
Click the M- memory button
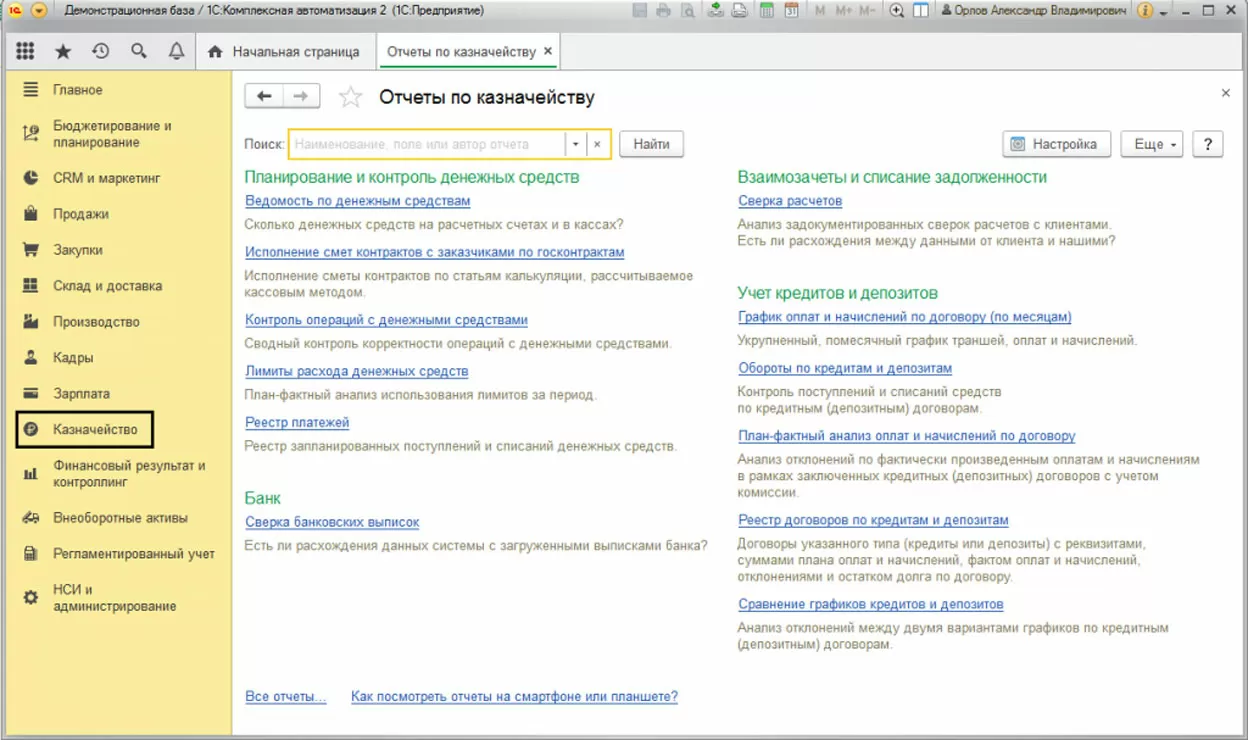pyautogui.click(x=867, y=11)
